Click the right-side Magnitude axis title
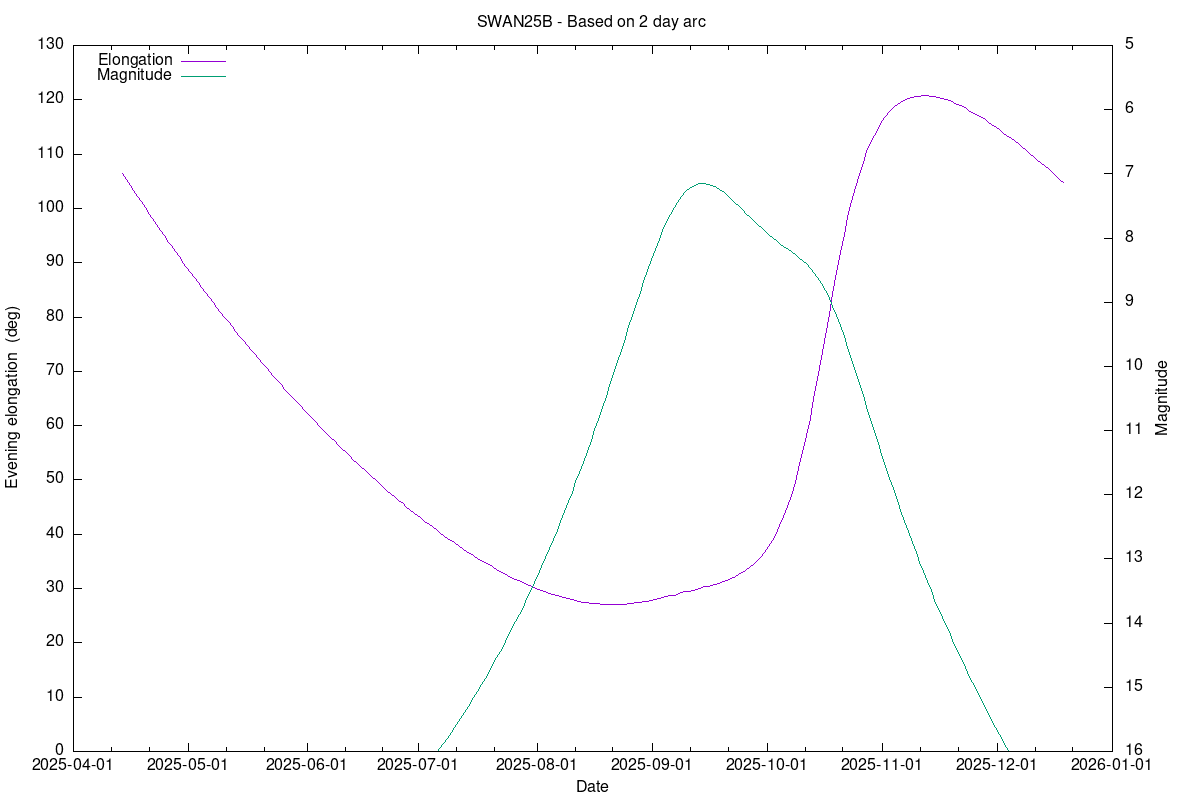The width and height of the screenshot is (1200, 800). click(1161, 397)
